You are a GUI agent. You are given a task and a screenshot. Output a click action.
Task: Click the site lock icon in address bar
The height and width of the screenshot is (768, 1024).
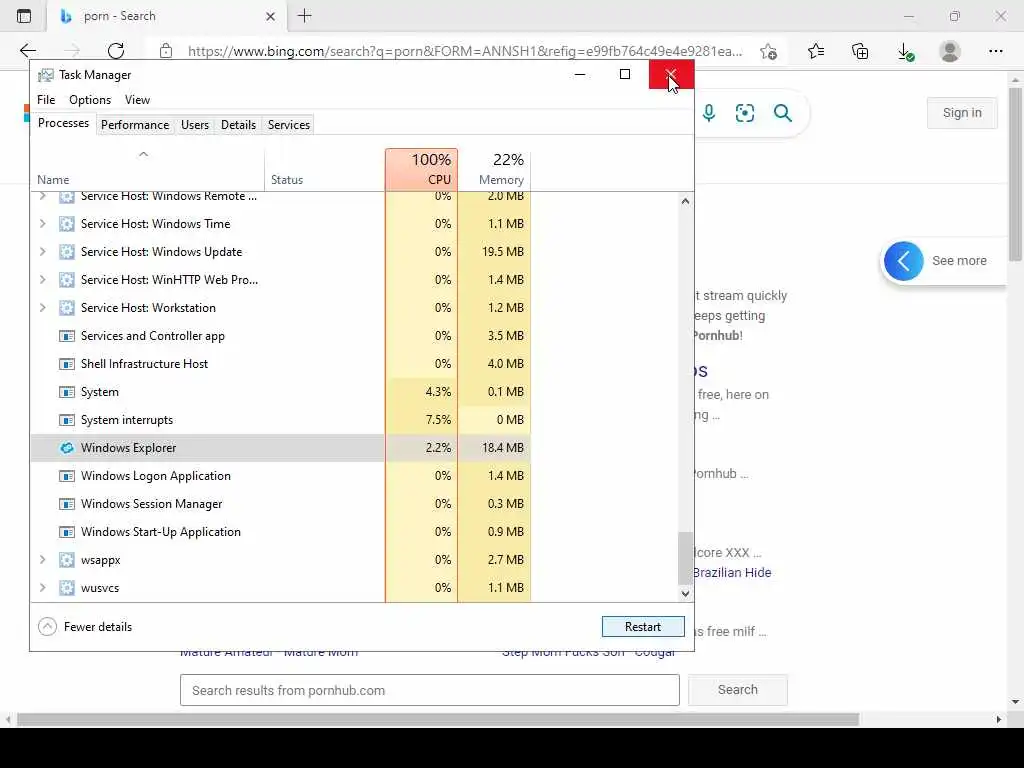pos(166,51)
